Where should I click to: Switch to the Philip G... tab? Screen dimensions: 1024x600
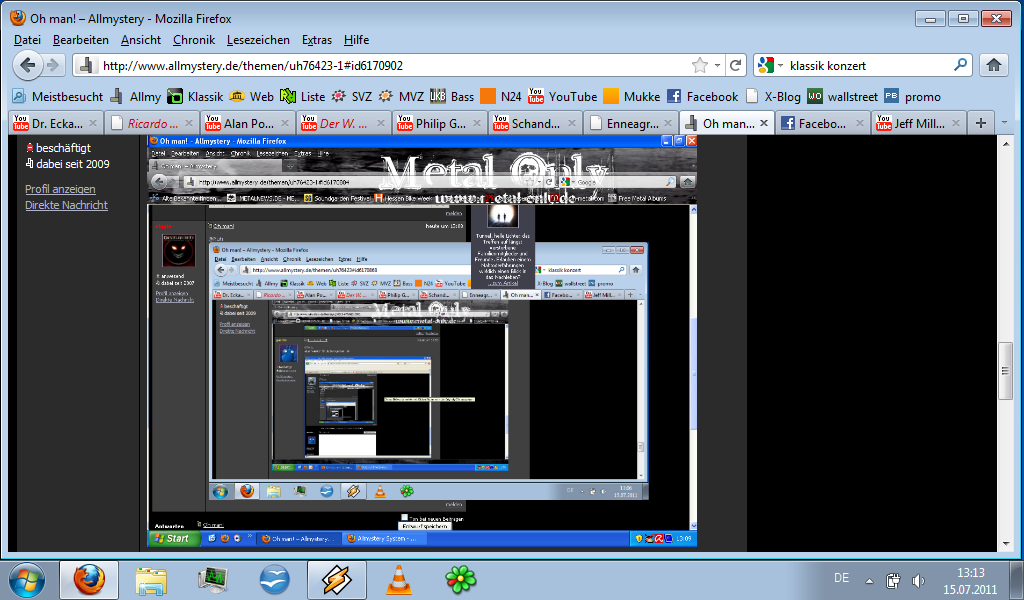(441, 123)
